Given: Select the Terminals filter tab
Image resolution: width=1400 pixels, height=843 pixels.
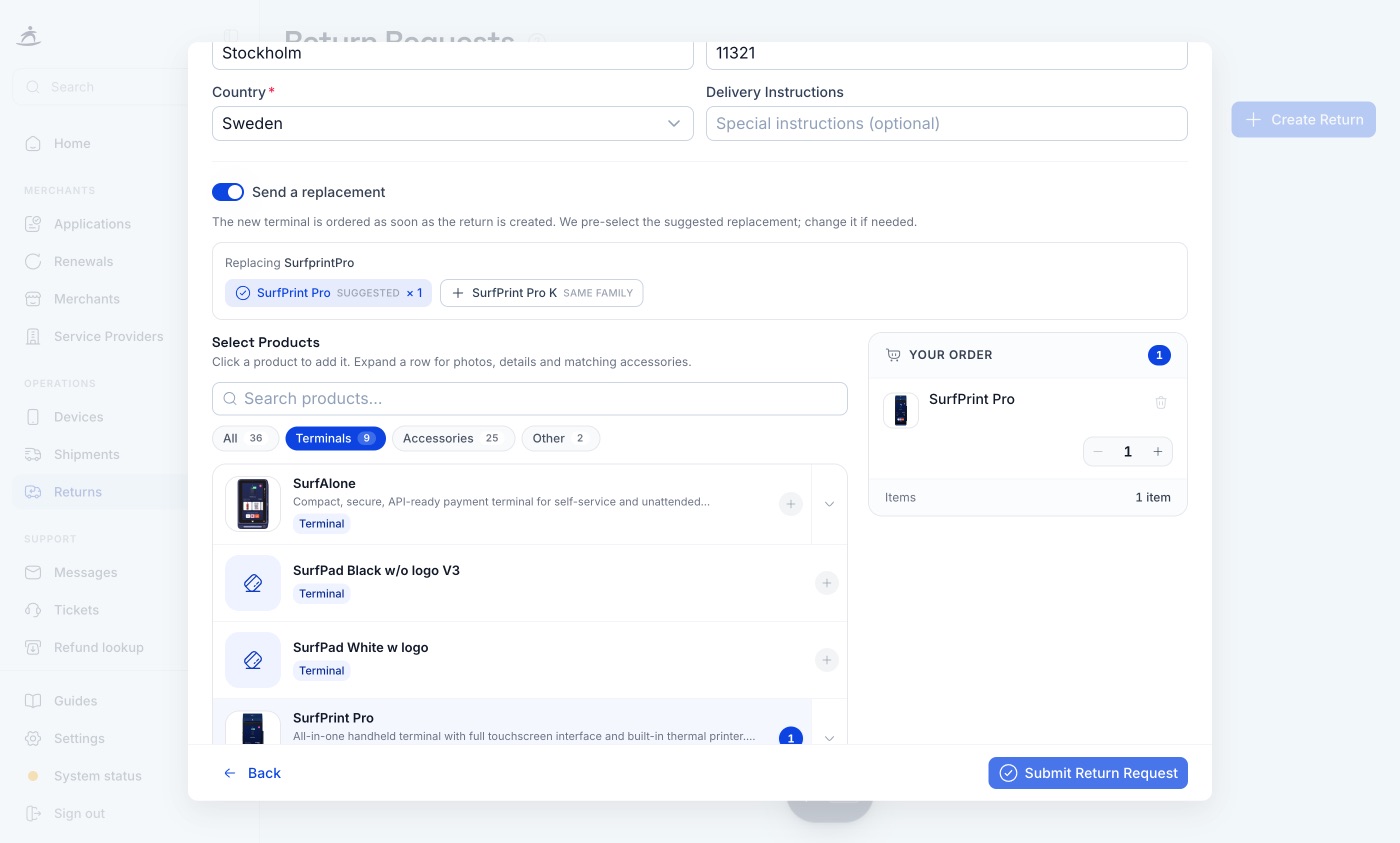Looking at the screenshot, I should pyautogui.click(x=335, y=438).
